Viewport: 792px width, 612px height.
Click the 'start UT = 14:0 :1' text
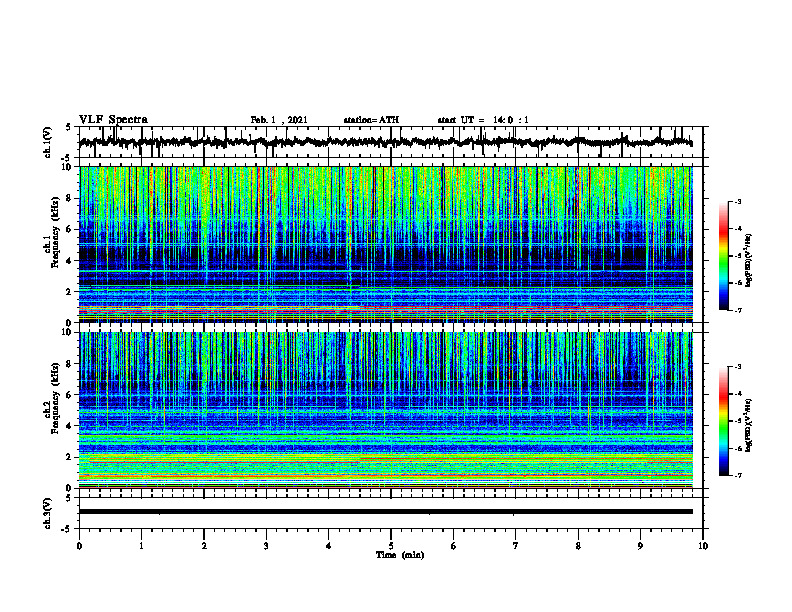pyautogui.click(x=483, y=120)
